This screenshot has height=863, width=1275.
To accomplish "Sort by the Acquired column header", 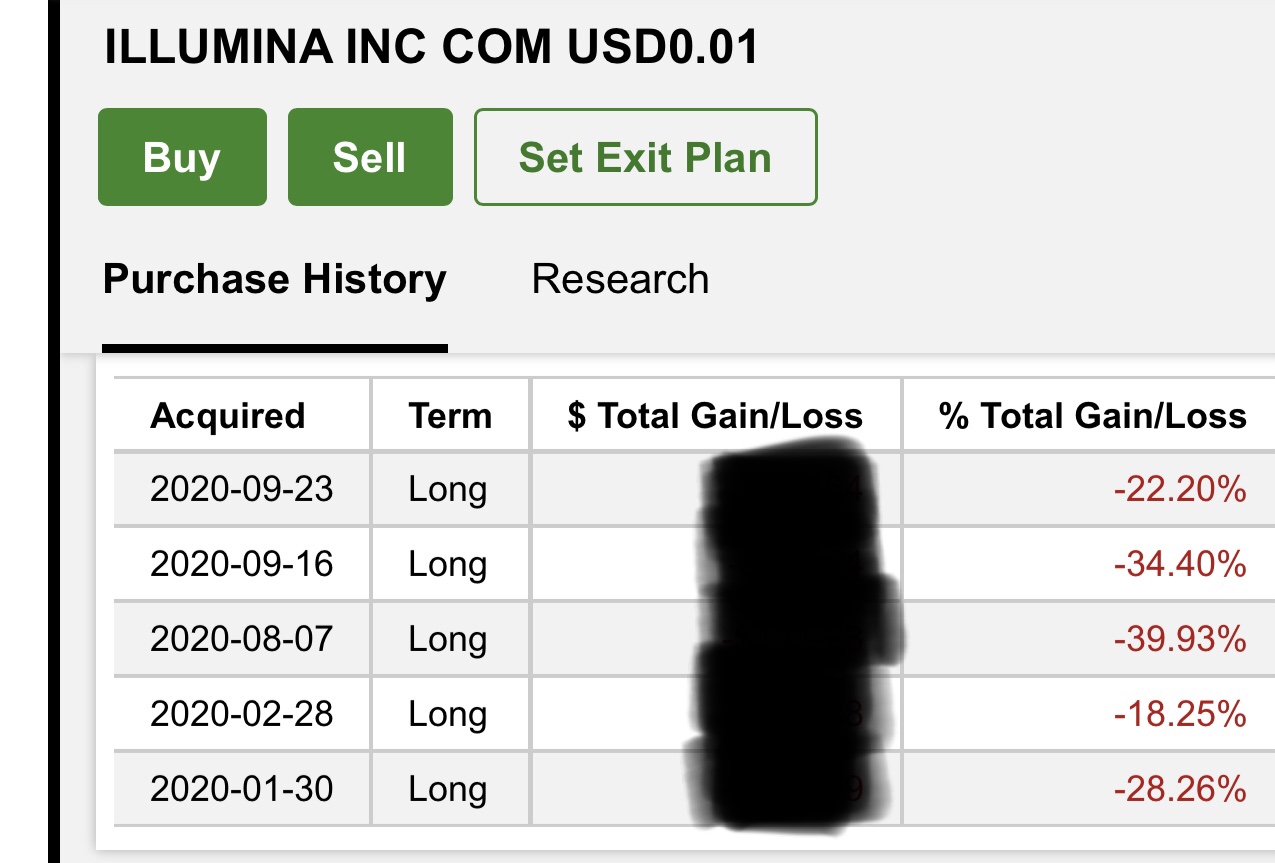I will click(227, 416).
